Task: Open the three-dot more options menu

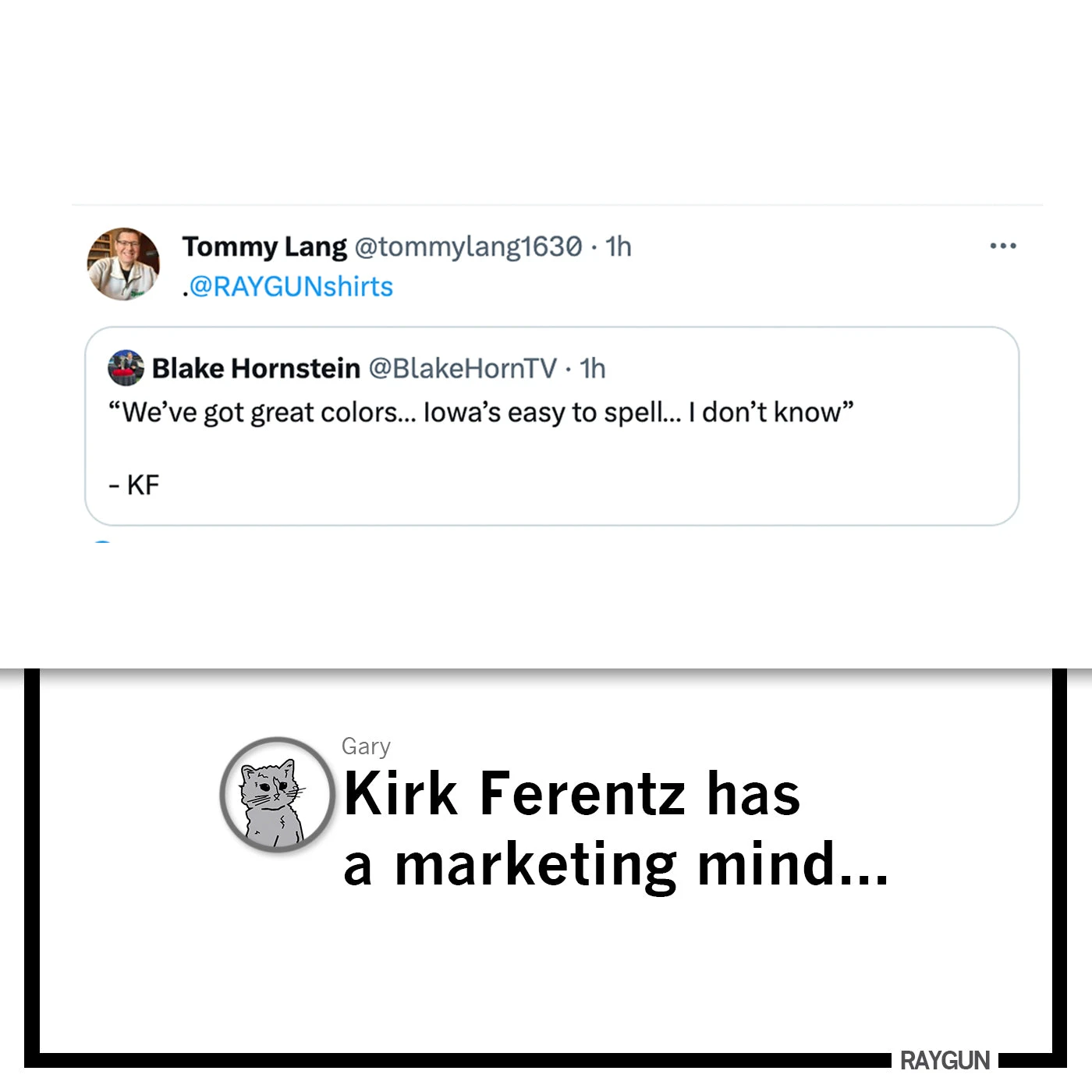Action: [1002, 246]
